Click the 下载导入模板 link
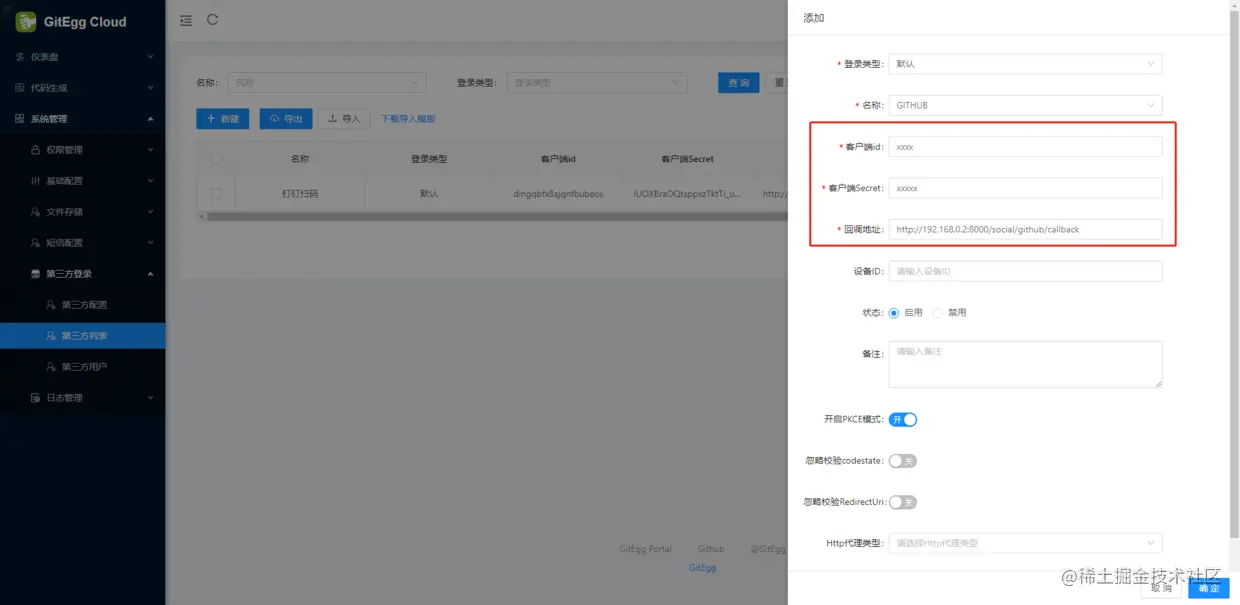 [408, 119]
